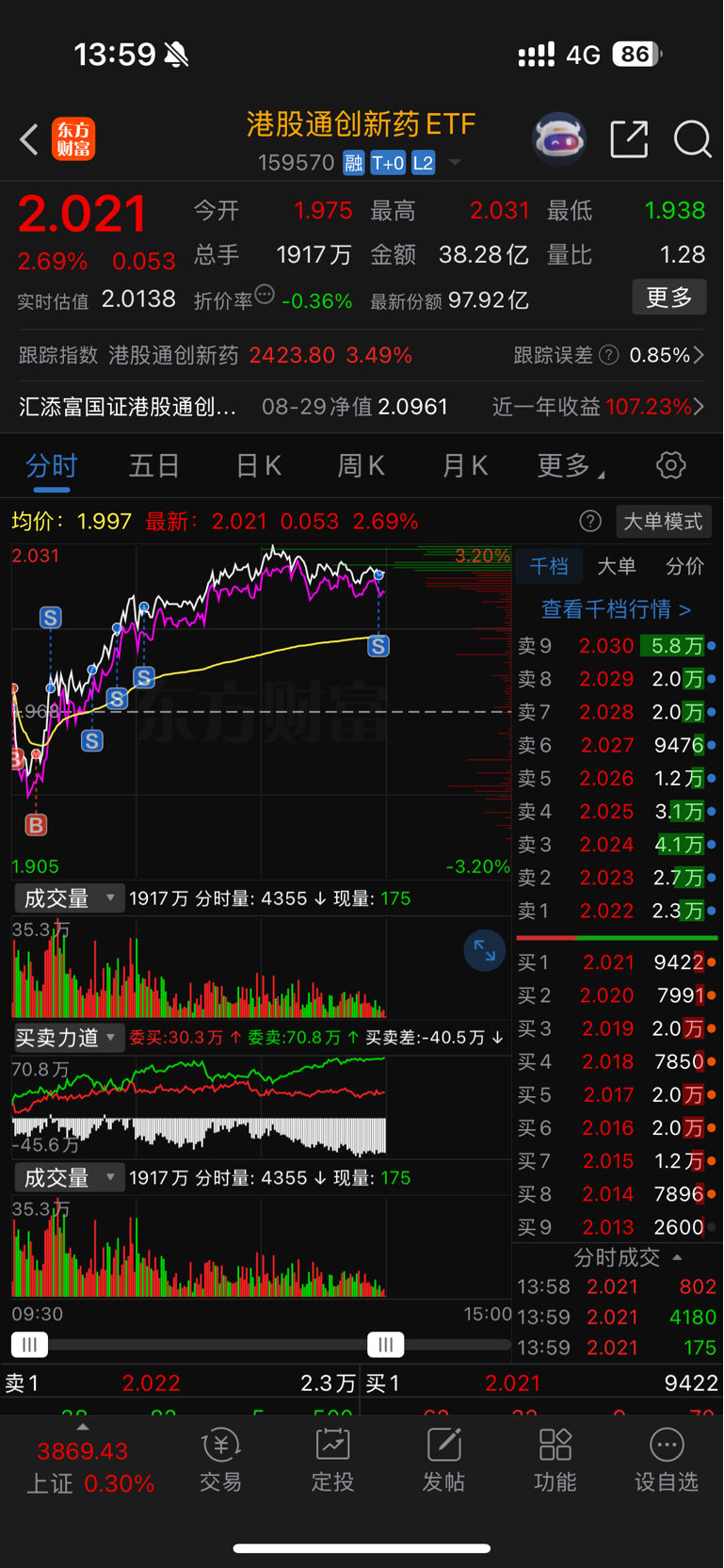The width and height of the screenshot is (724, 1568).
Task: Grab the left timeline range handle
Action: (29, 1344)
